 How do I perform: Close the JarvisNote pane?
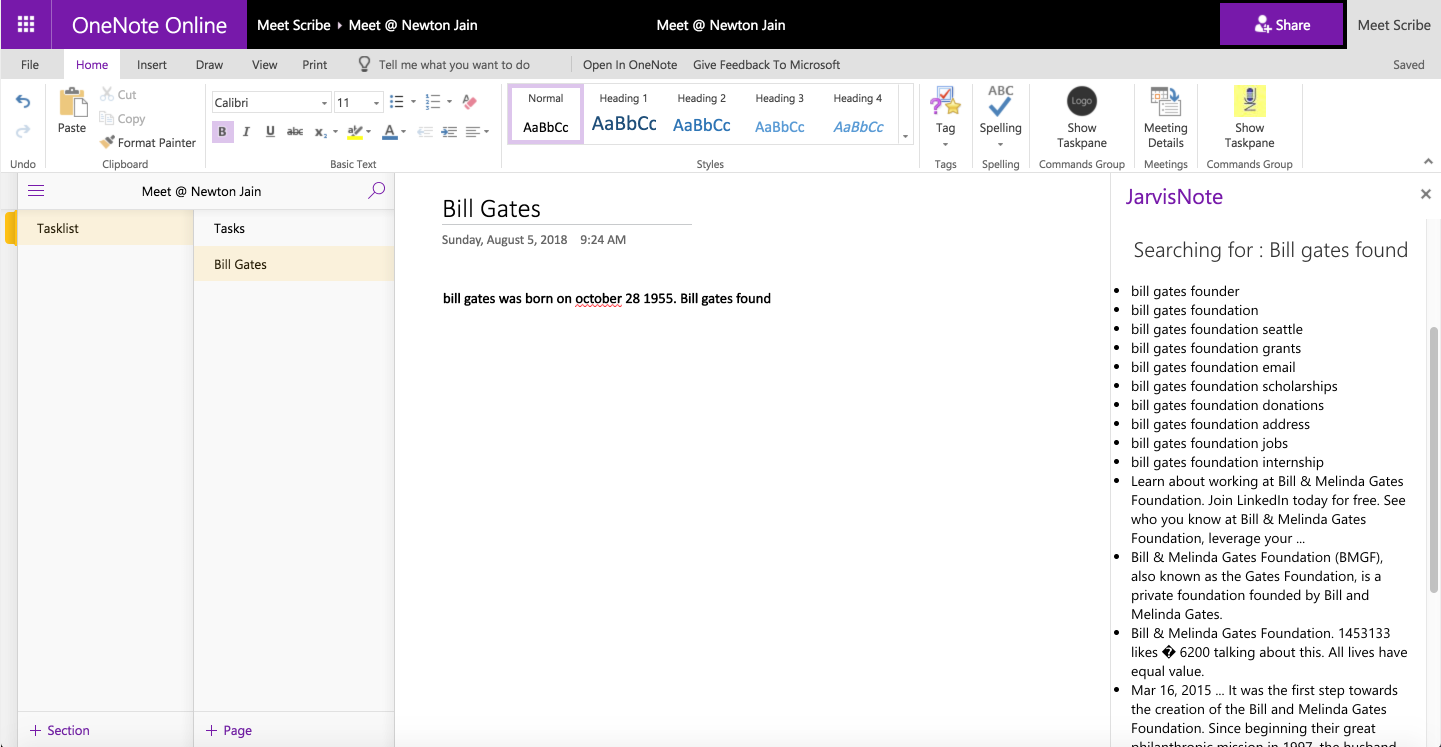[1426, 194]
